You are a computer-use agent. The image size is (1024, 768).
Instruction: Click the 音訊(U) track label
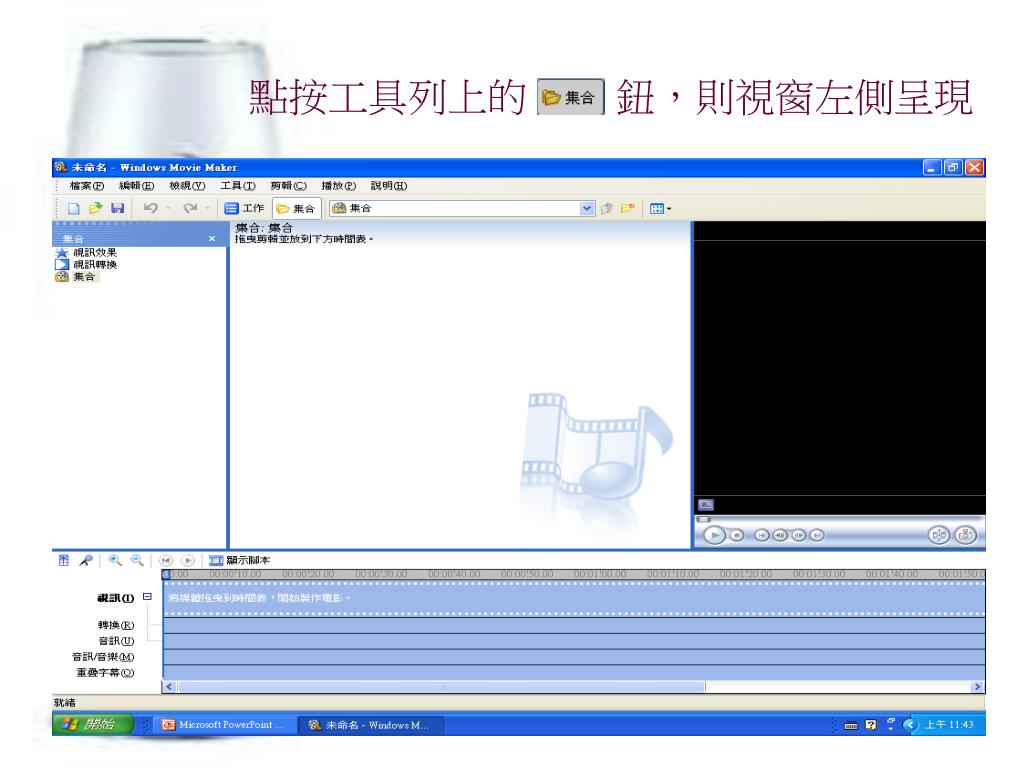coord(116,641)
